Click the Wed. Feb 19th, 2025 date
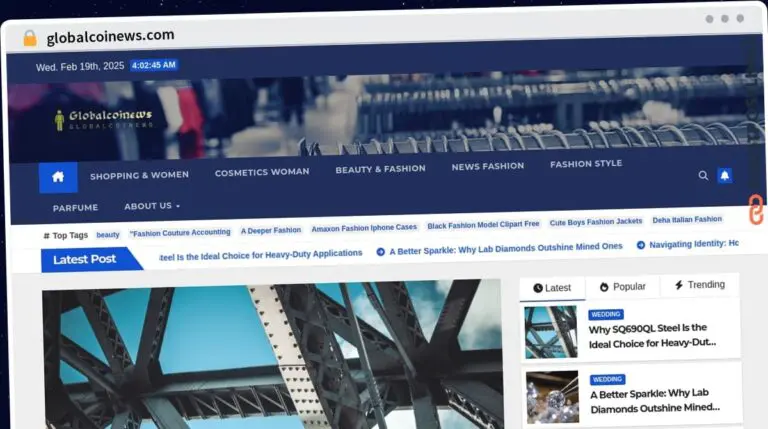 click(80, 67)
